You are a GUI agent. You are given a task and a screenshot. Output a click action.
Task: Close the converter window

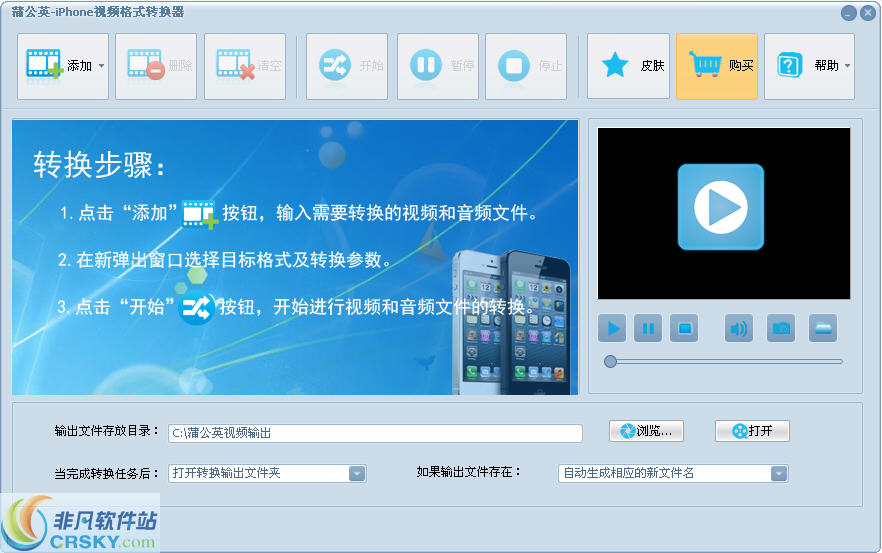click(x=868, y=13)
